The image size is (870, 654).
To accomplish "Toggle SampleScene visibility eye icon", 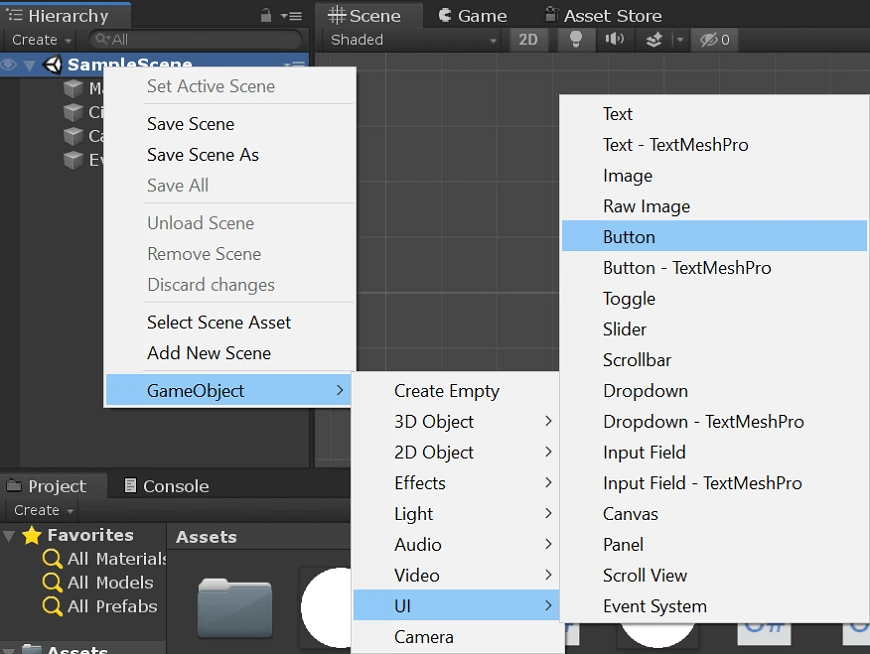I will coord(8,65).
